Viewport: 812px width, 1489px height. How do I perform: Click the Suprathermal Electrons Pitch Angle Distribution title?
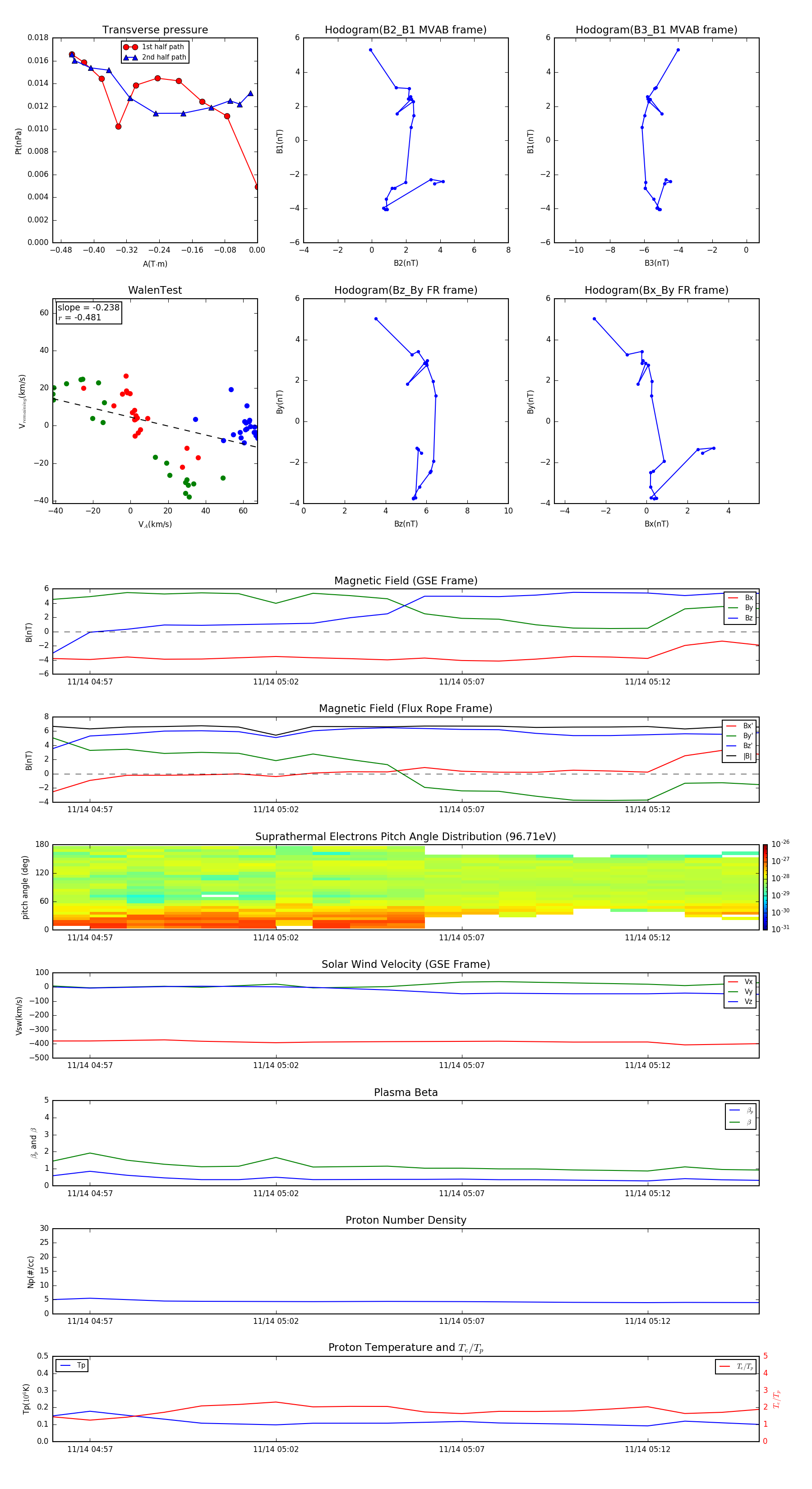pyautogui.click(x=406, y=837)
